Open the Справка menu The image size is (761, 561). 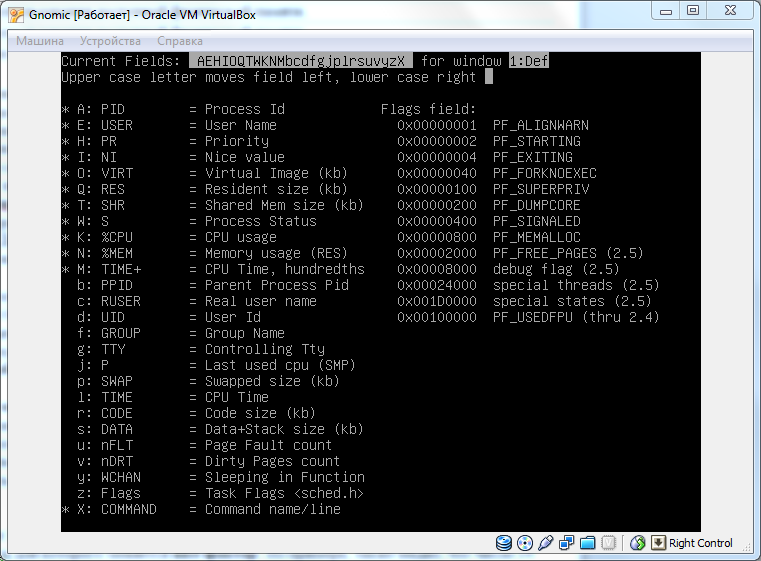coord(180,41)
